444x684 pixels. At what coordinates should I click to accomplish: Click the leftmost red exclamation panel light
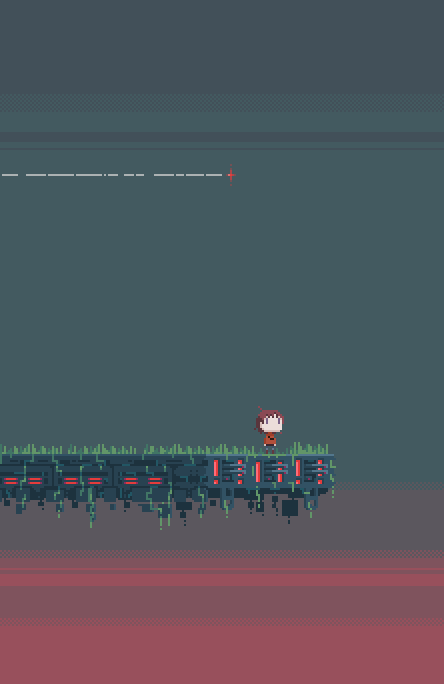coord(216,472)
